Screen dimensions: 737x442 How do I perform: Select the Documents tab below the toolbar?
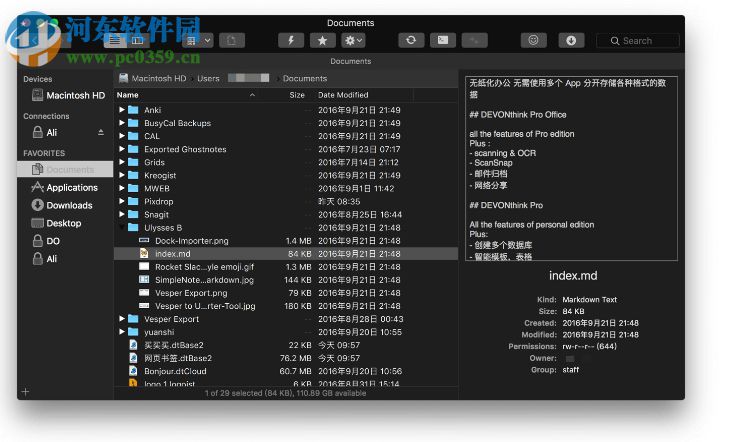[351, 61]
